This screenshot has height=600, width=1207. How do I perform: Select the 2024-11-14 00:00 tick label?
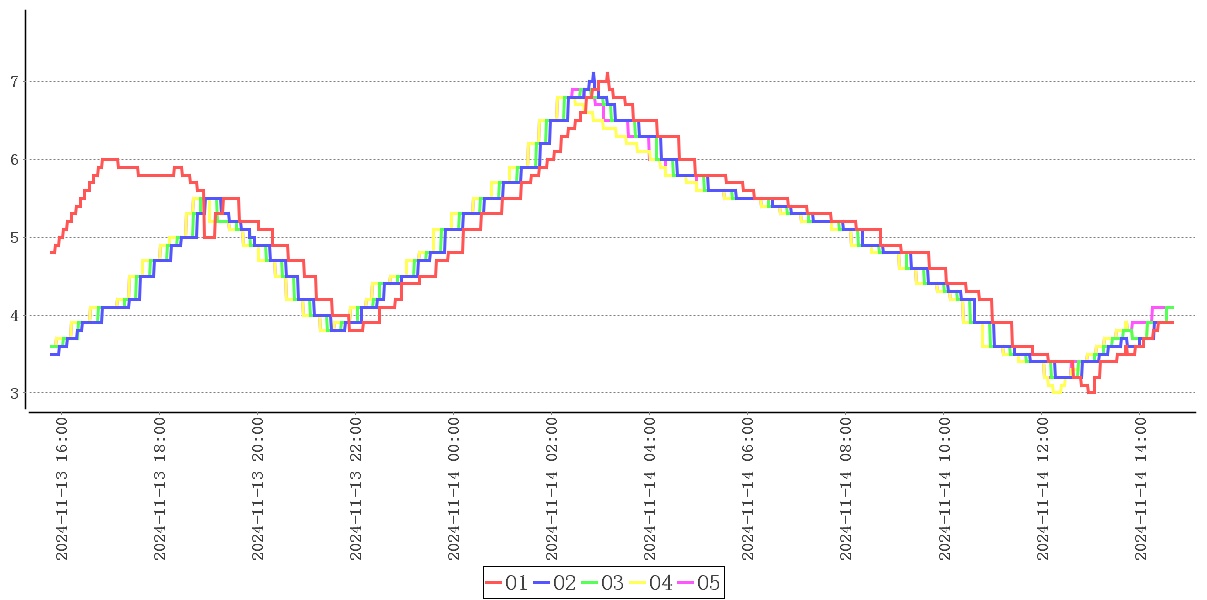[455, 489]
